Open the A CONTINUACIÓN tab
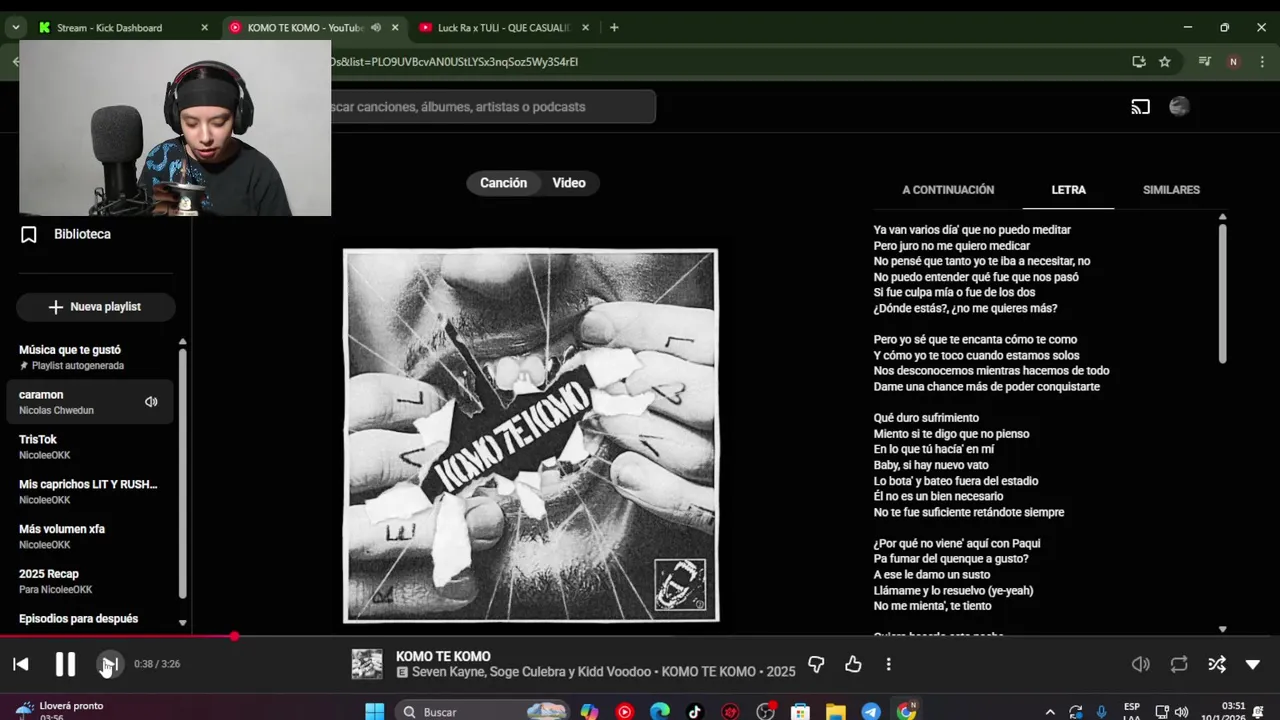The height and width of the screenshot is (720, 1280). [x=948, y=190]
